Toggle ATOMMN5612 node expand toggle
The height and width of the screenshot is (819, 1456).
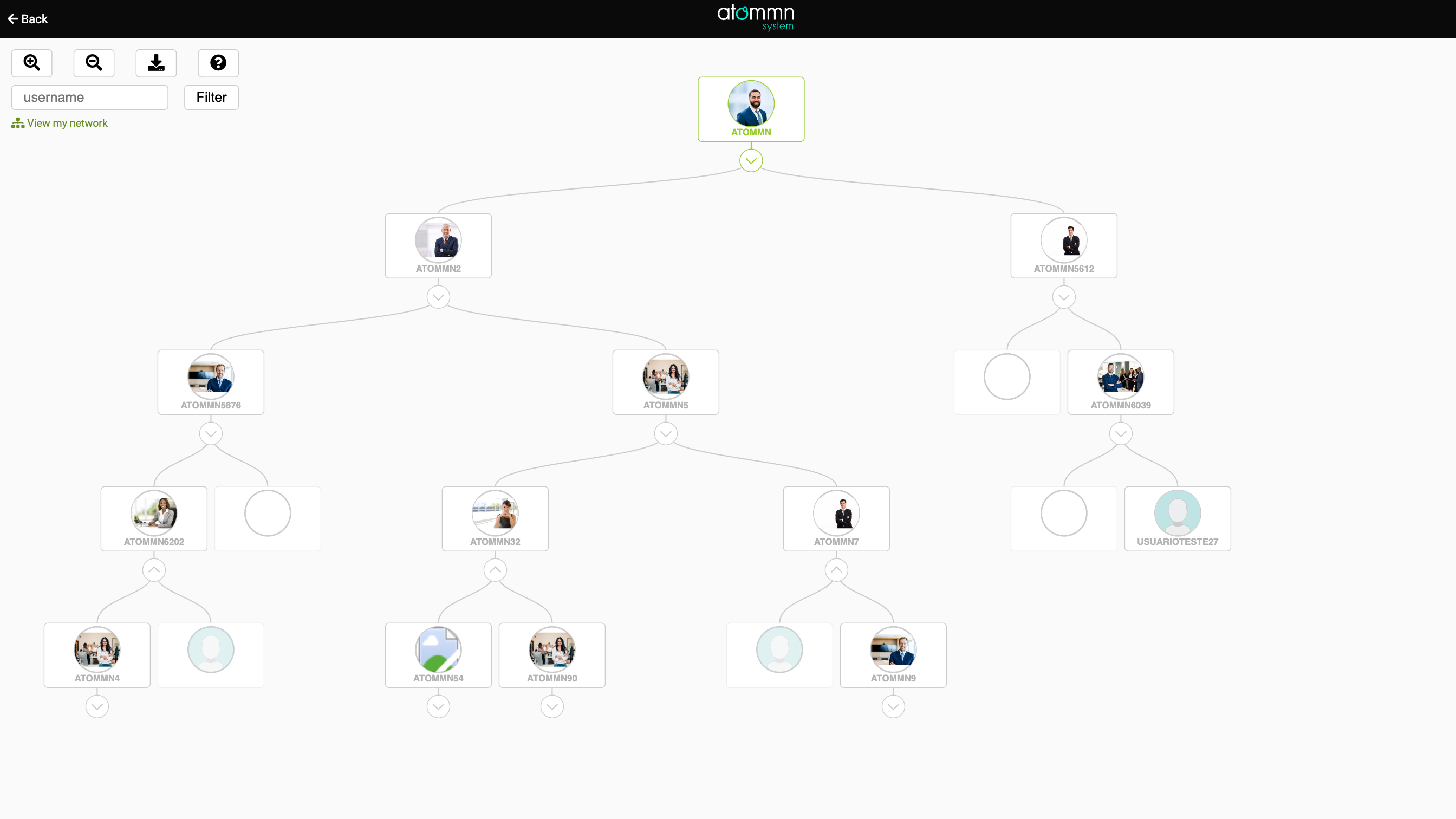1064,297
